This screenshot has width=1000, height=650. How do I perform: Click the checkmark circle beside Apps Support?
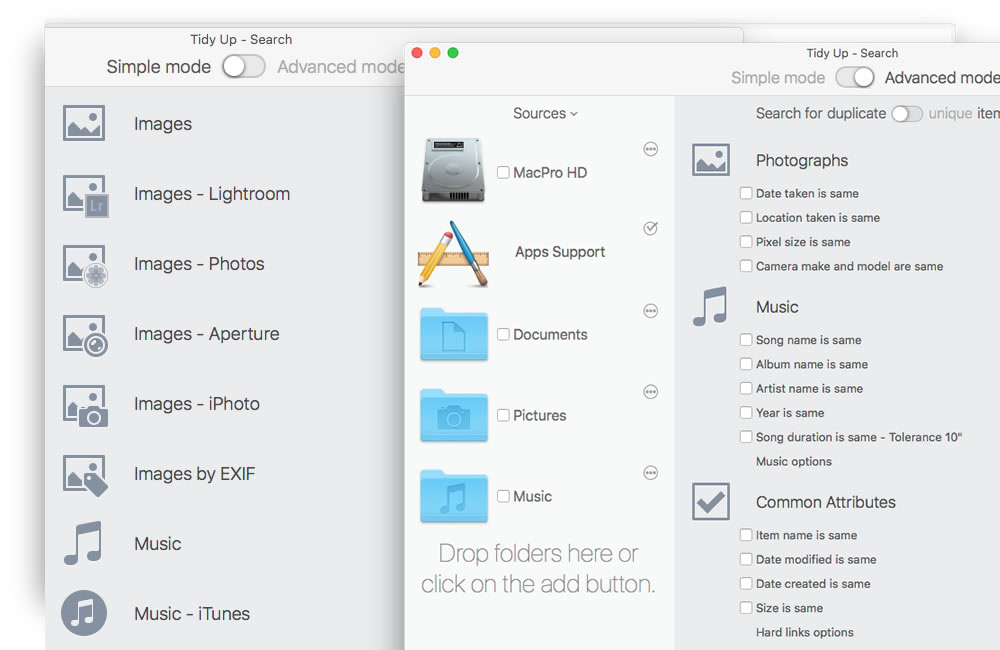click(651, 228)
